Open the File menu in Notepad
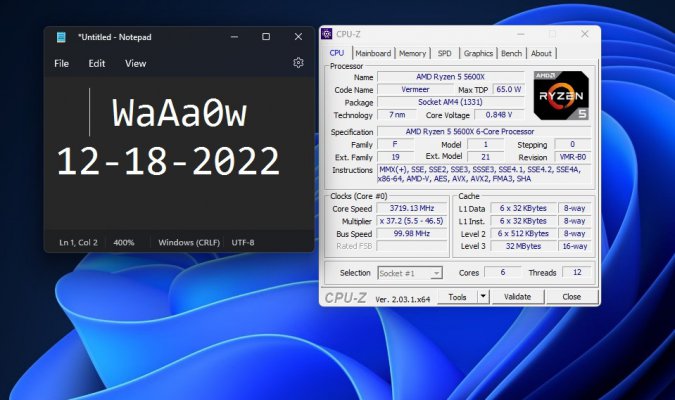This screenshot has width=675, height=400. 62,63
